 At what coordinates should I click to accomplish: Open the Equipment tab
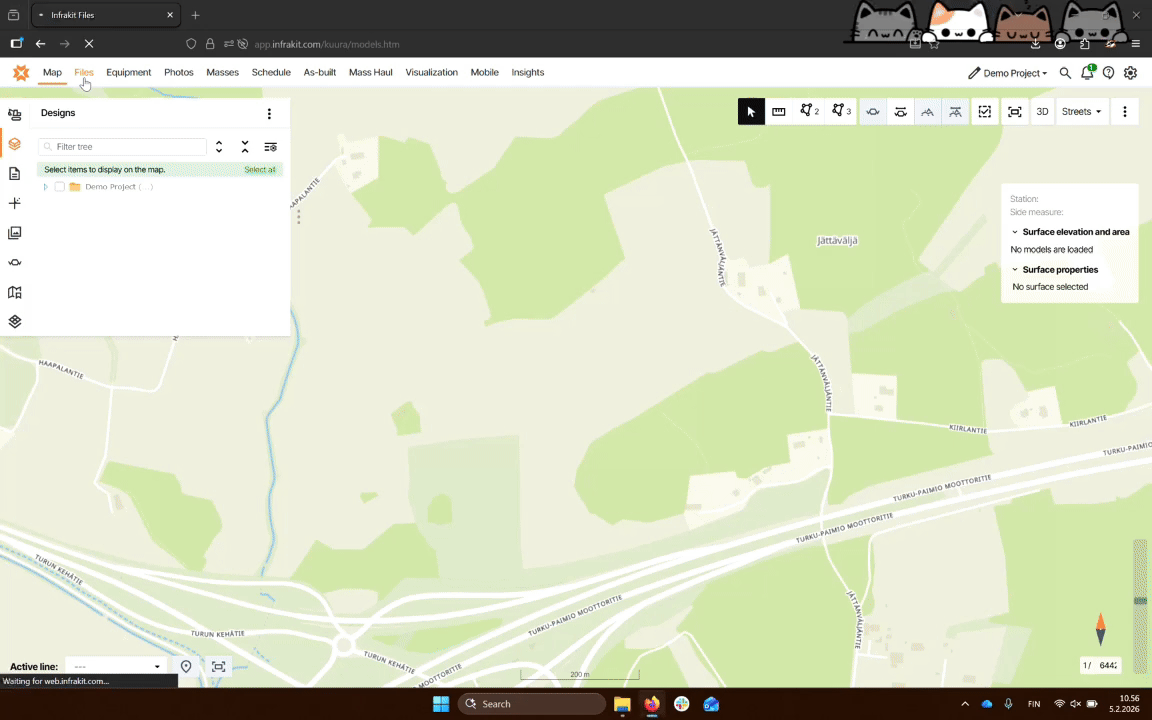[x=129, y=72]
